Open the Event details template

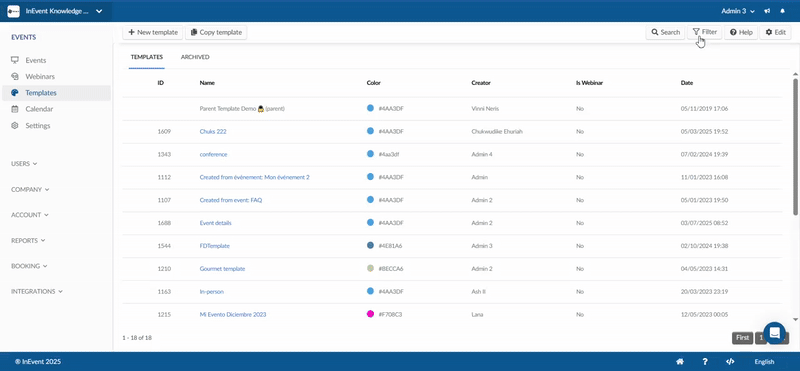(x=216, y=223)
